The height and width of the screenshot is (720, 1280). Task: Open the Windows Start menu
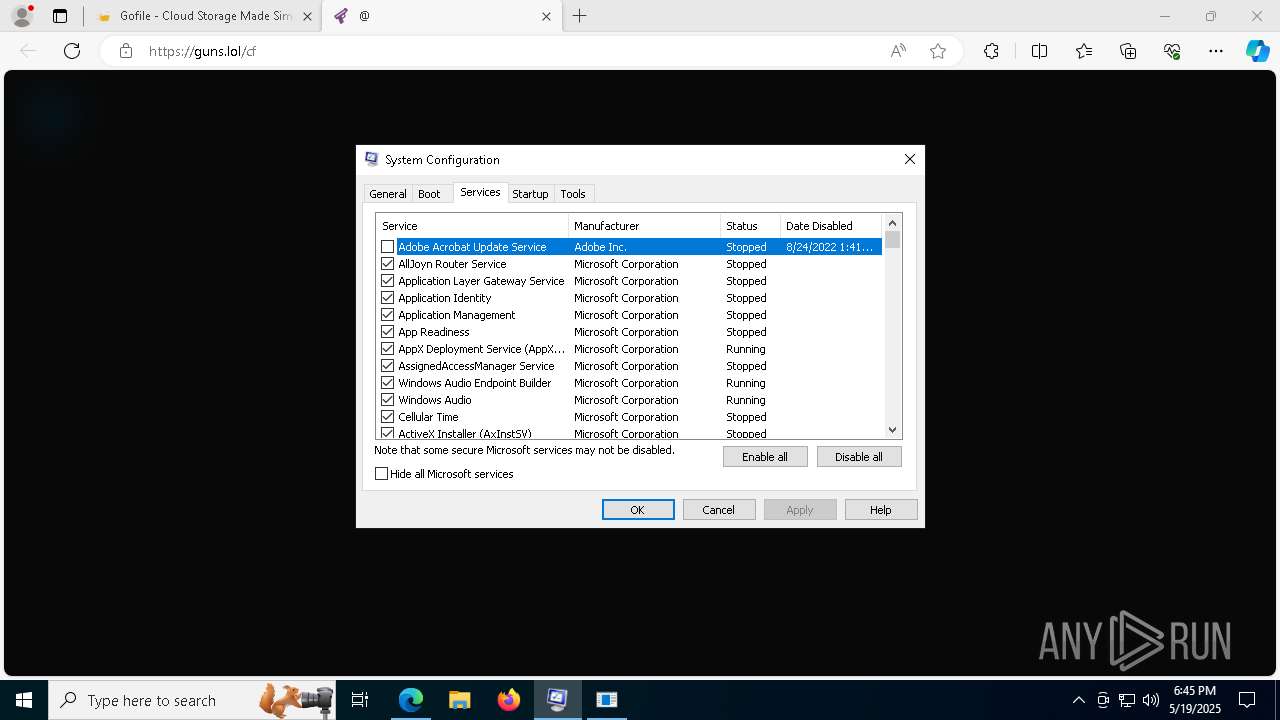24,700
